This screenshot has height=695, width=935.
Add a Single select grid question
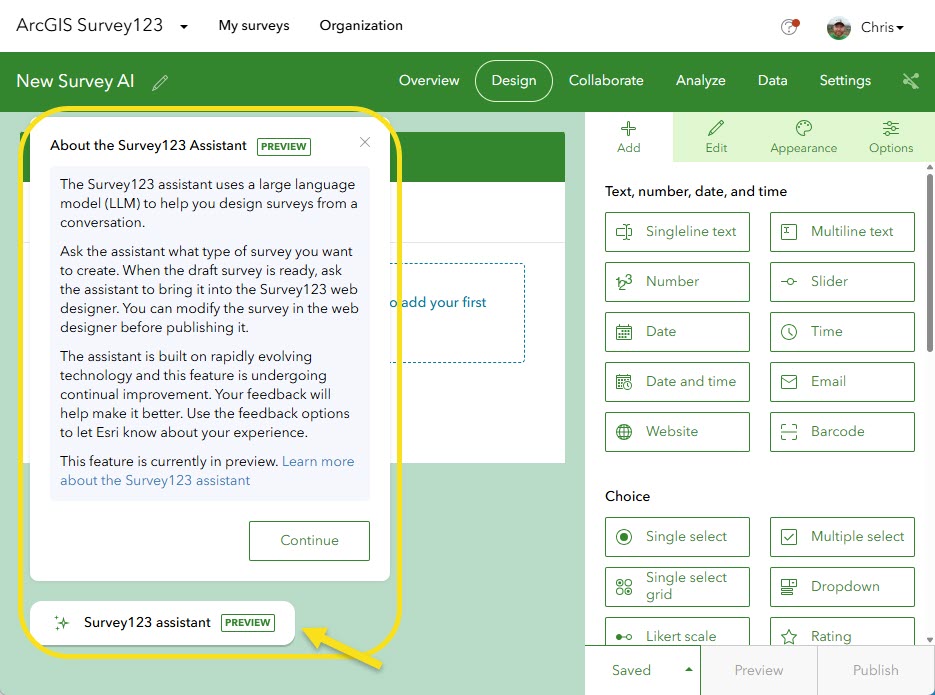[677, 587]
